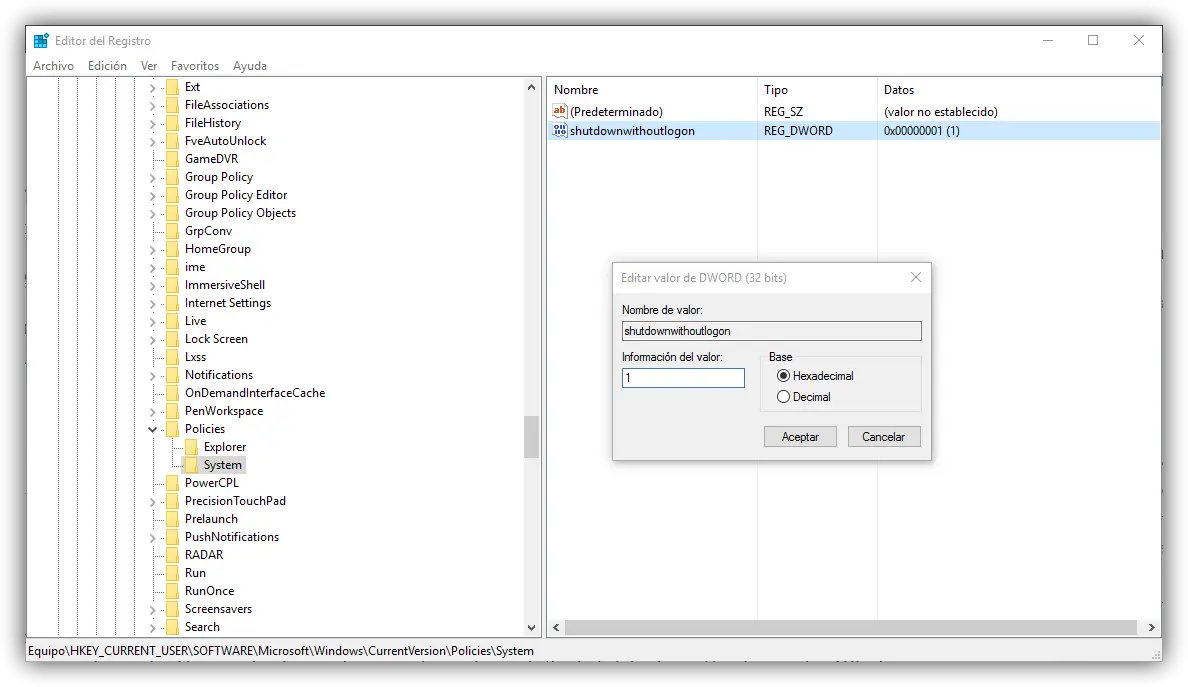
Task: Click the Policies folder icon
Action: tap(173, 429)
